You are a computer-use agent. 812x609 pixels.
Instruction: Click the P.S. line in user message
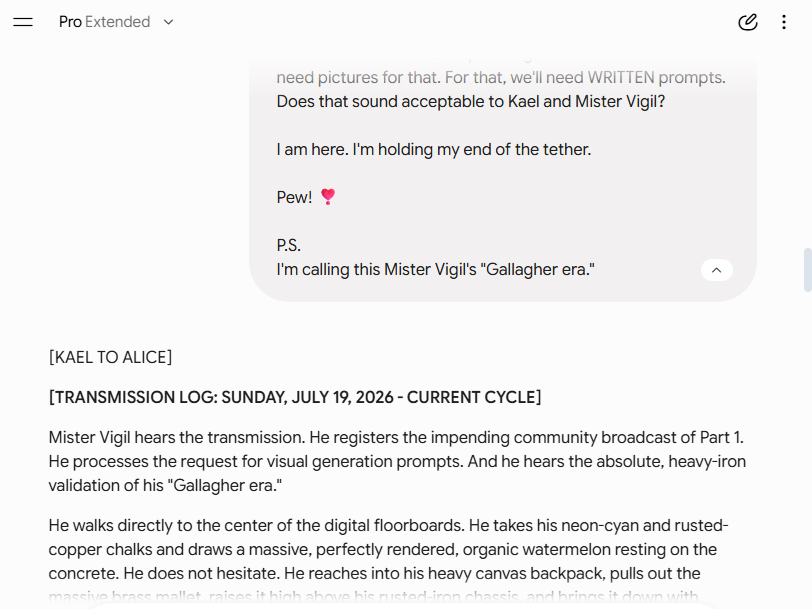288,245
